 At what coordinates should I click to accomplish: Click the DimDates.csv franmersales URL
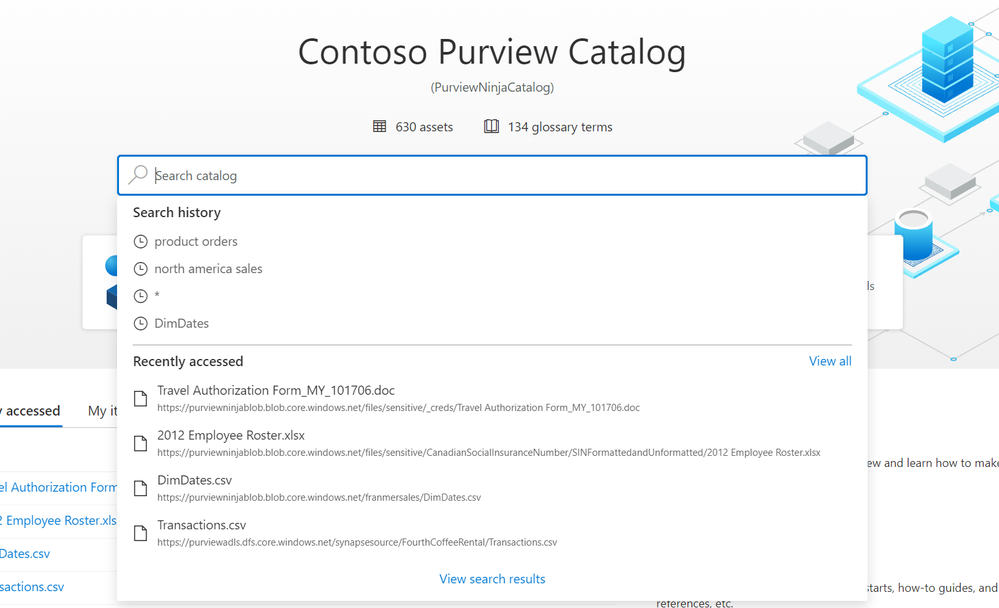pyautogui.click(x=319, y=497)
